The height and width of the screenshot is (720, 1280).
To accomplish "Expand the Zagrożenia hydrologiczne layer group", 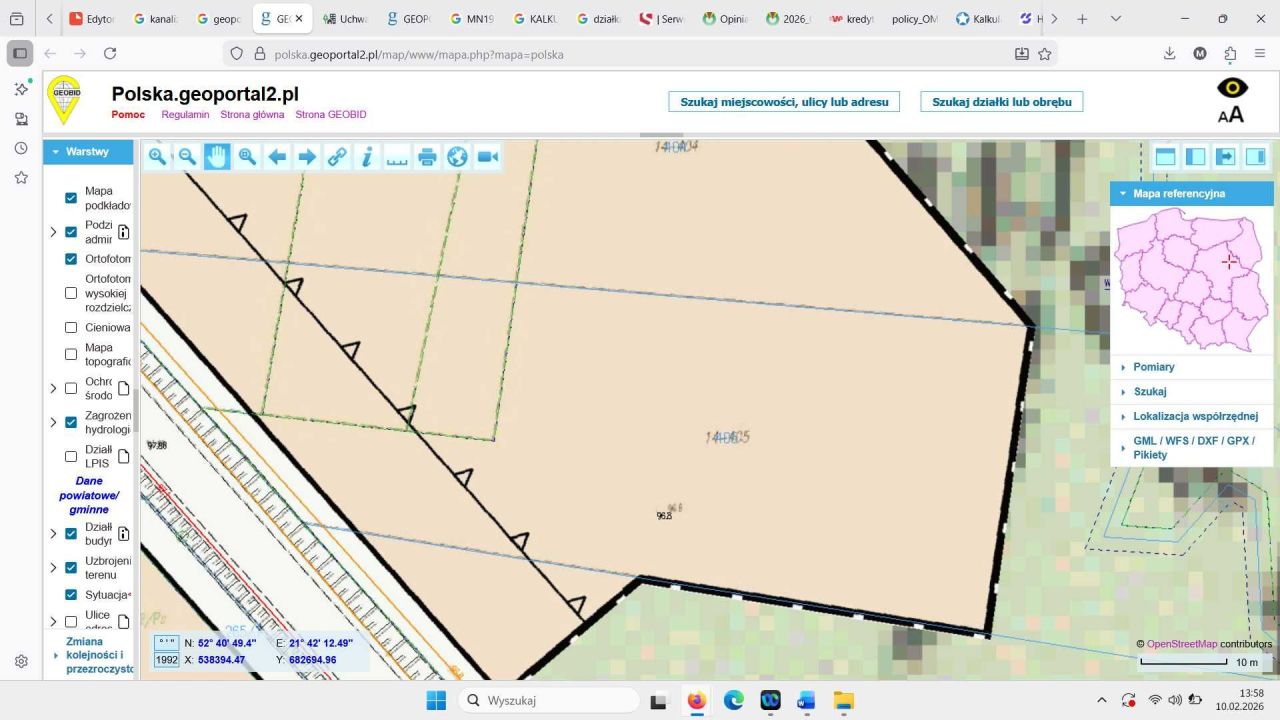I will point(53,422).
